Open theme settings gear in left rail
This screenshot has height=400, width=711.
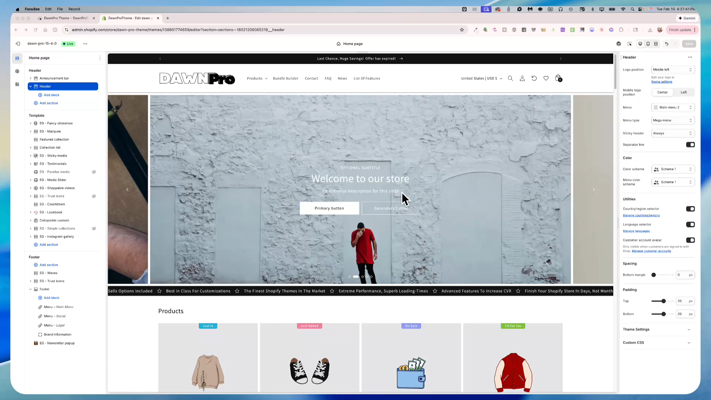pos(17,71)
